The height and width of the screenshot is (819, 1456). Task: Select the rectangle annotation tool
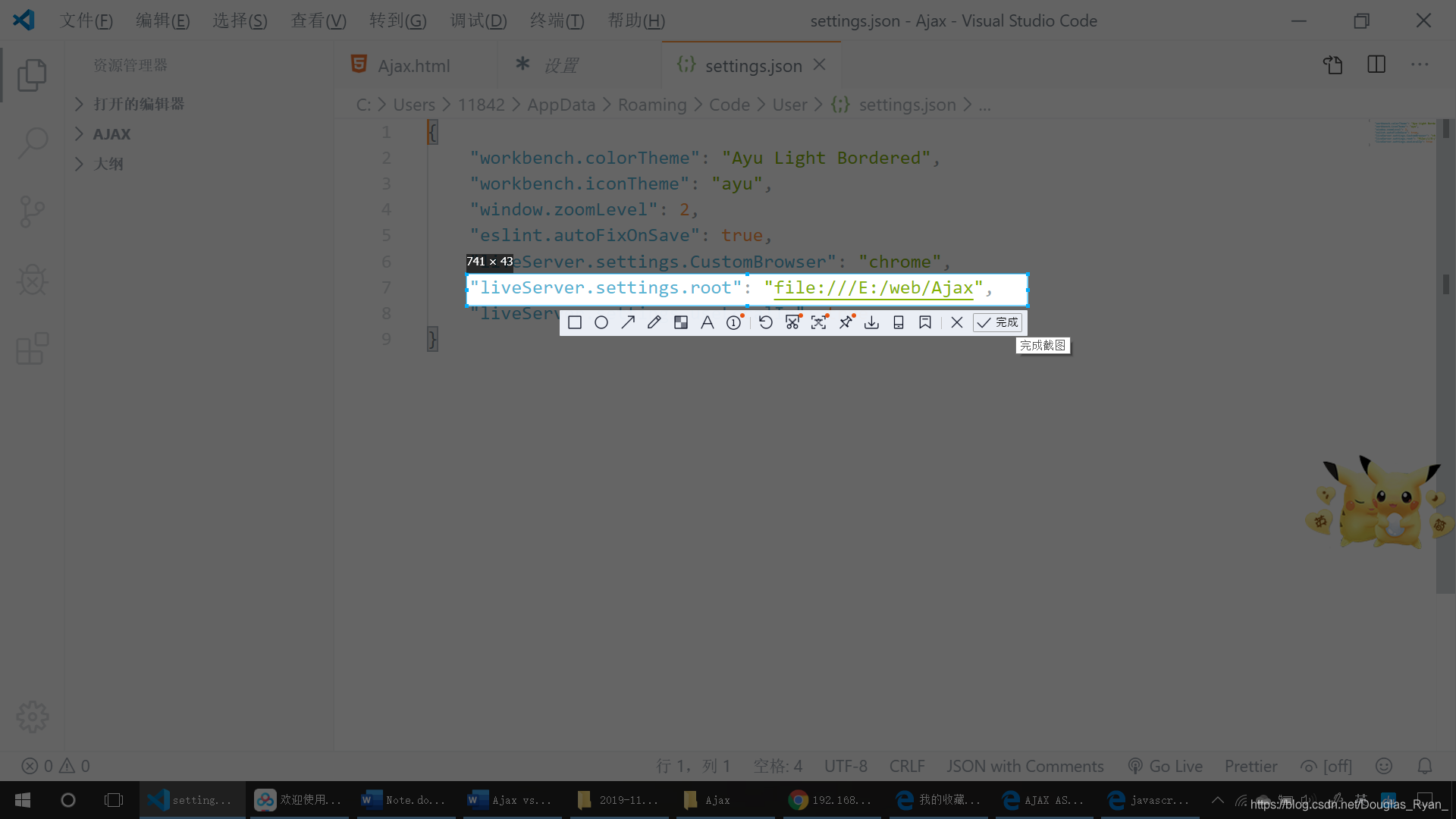tap(575, 322)
